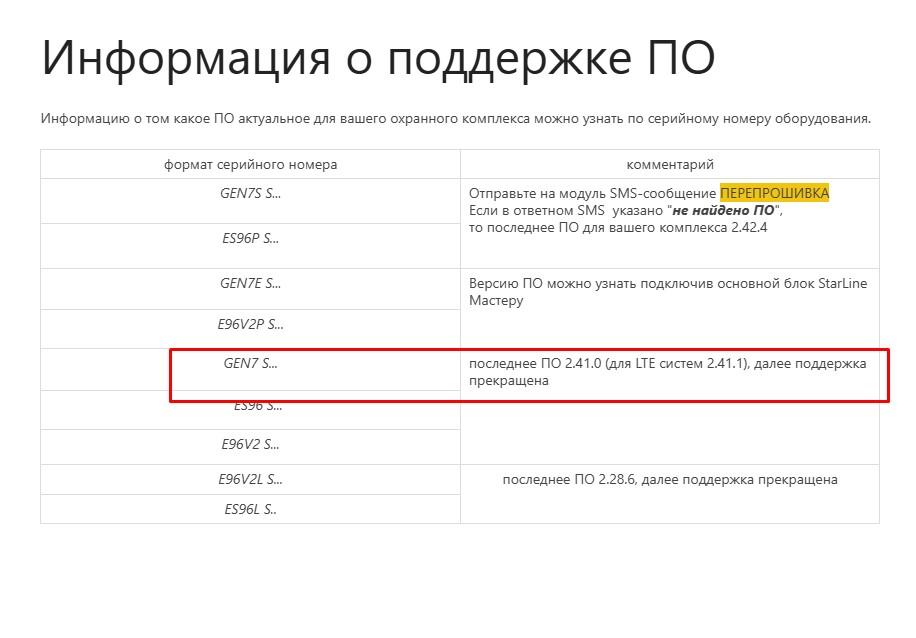Click the word "прекращена" inside the red box
Image resolution: width=916 pixels, height=638 pixels.
[508, 381]
